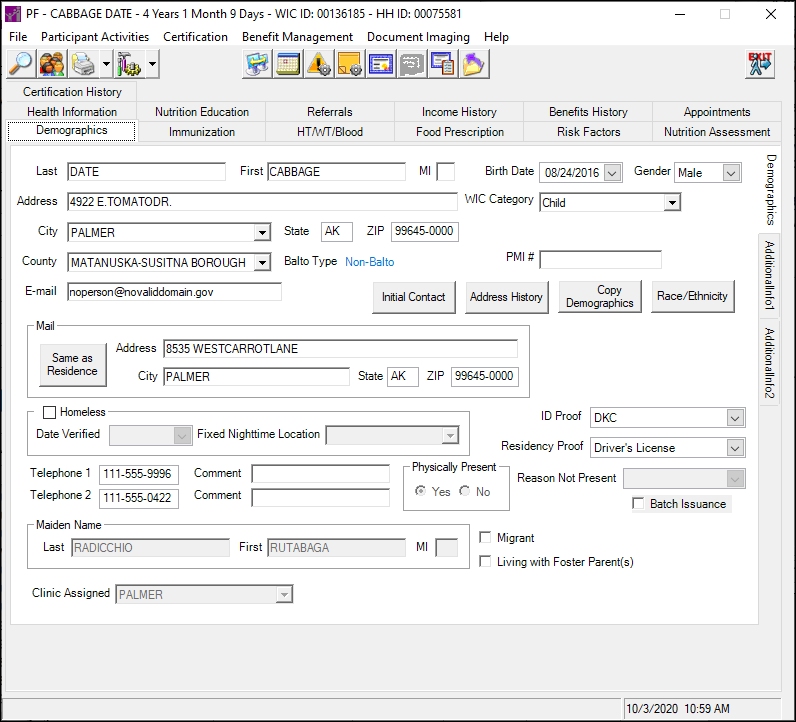Check the Migrant checkbox
This screenshot has width=796, height=722.
[485, 537]
